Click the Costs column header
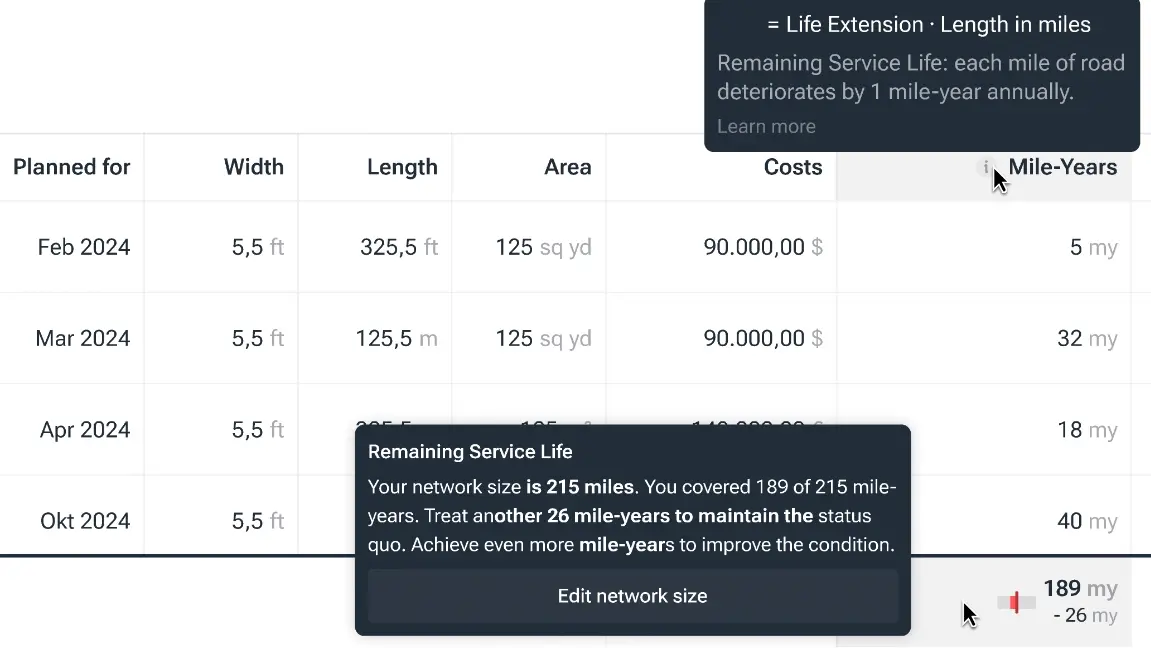Screen dimensions: 1151x648 [792, 167]
